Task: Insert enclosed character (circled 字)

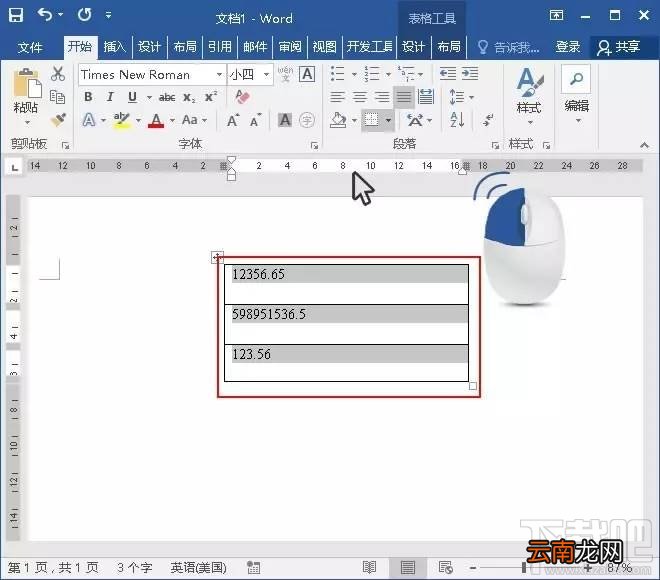Action: coord(307,120)
